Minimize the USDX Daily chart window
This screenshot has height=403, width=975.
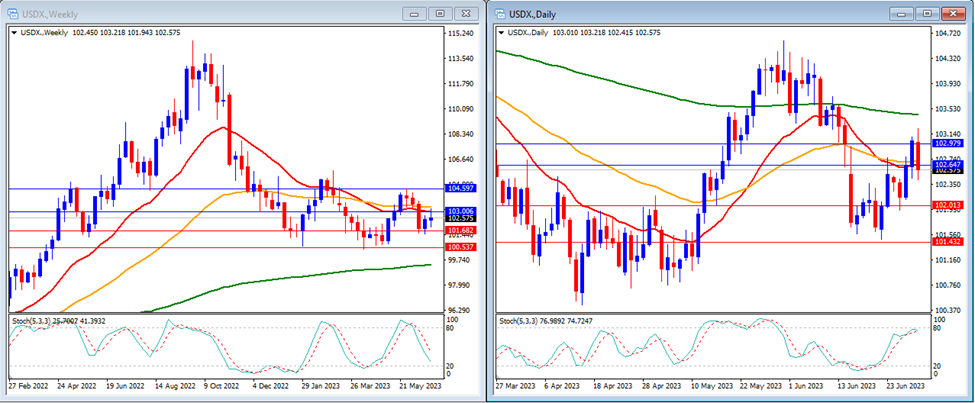coord(902,13)
